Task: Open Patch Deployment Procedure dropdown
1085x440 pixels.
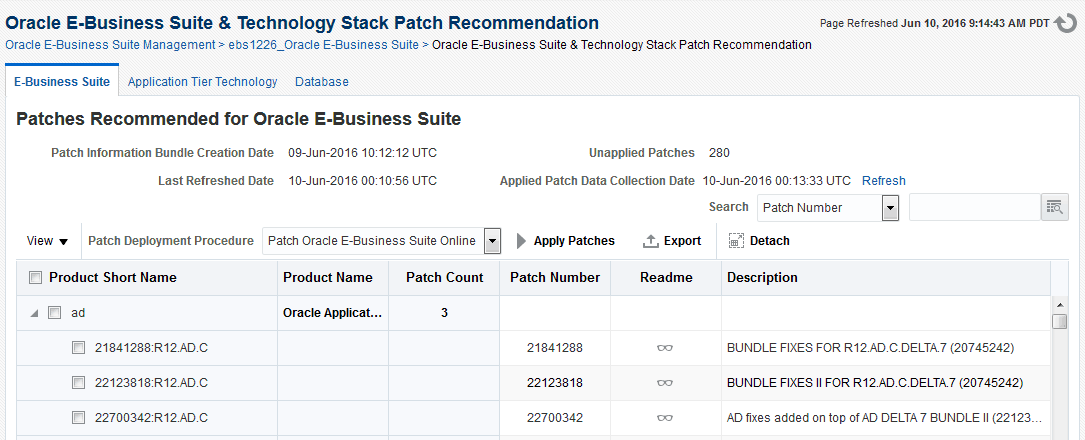Action: tap(492, 241)
